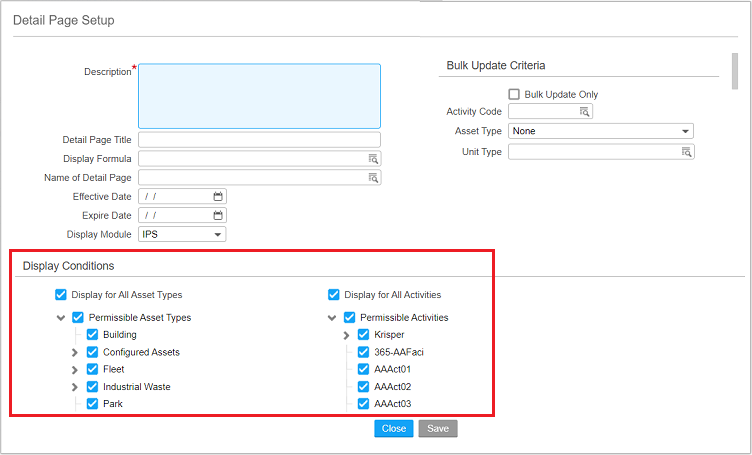The height and width of the screenshot is (455, 752).
Task: Click the Activity Code lookup icon
Action: (x=585, y=112)
